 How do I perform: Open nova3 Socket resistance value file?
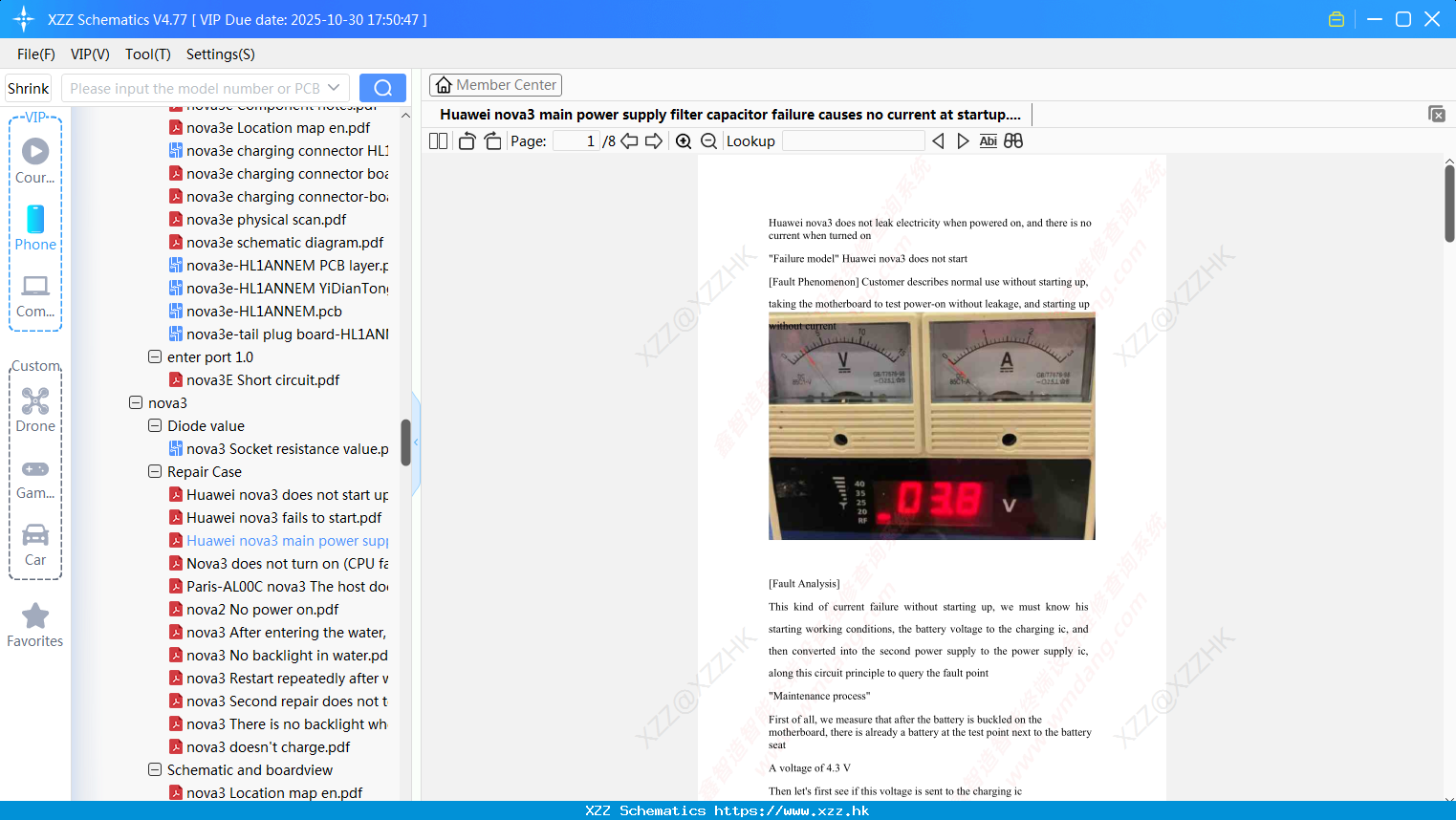[x=287, y=448]
